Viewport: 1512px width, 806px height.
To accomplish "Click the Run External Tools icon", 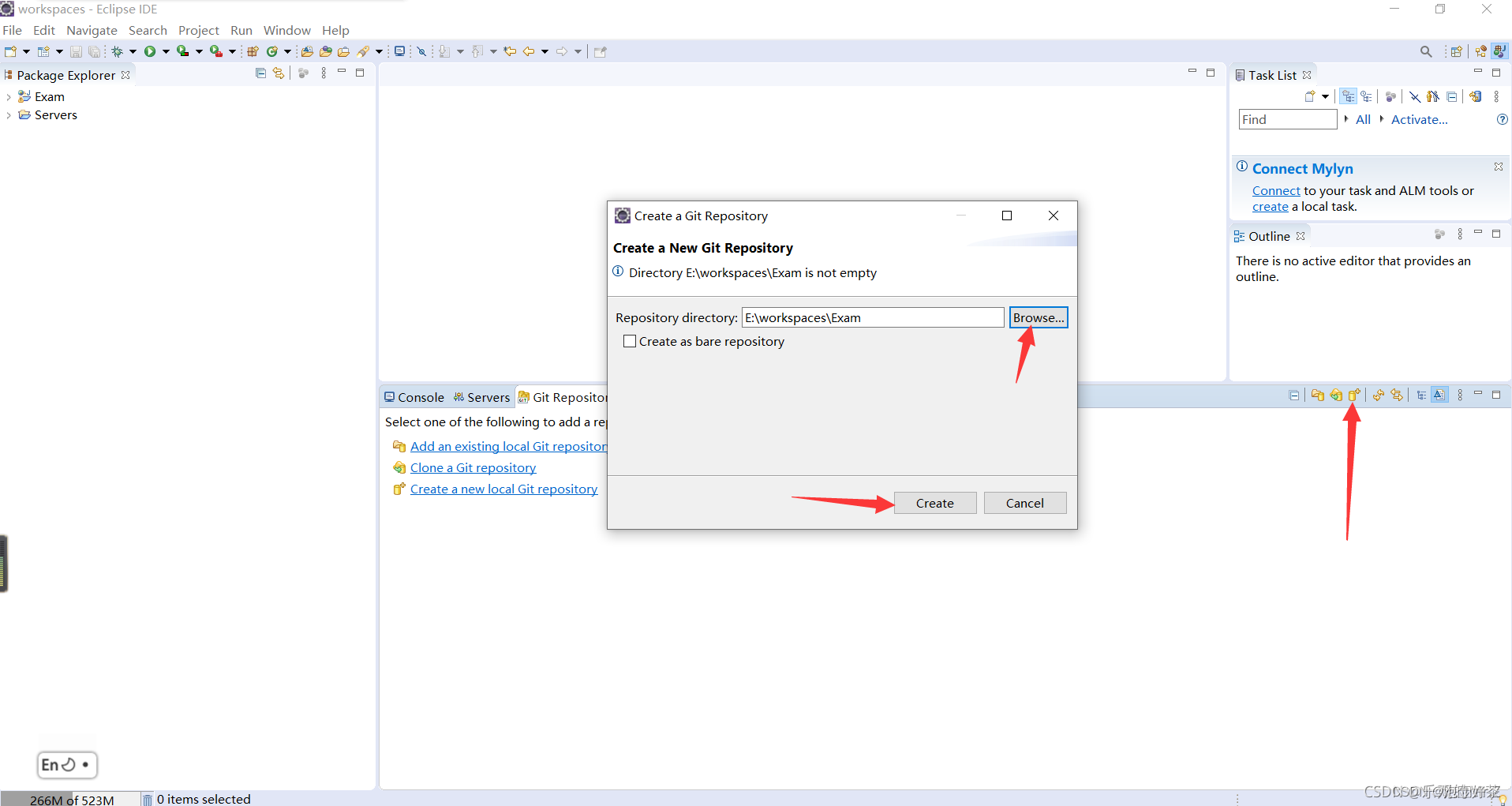I will coord(215,51).
